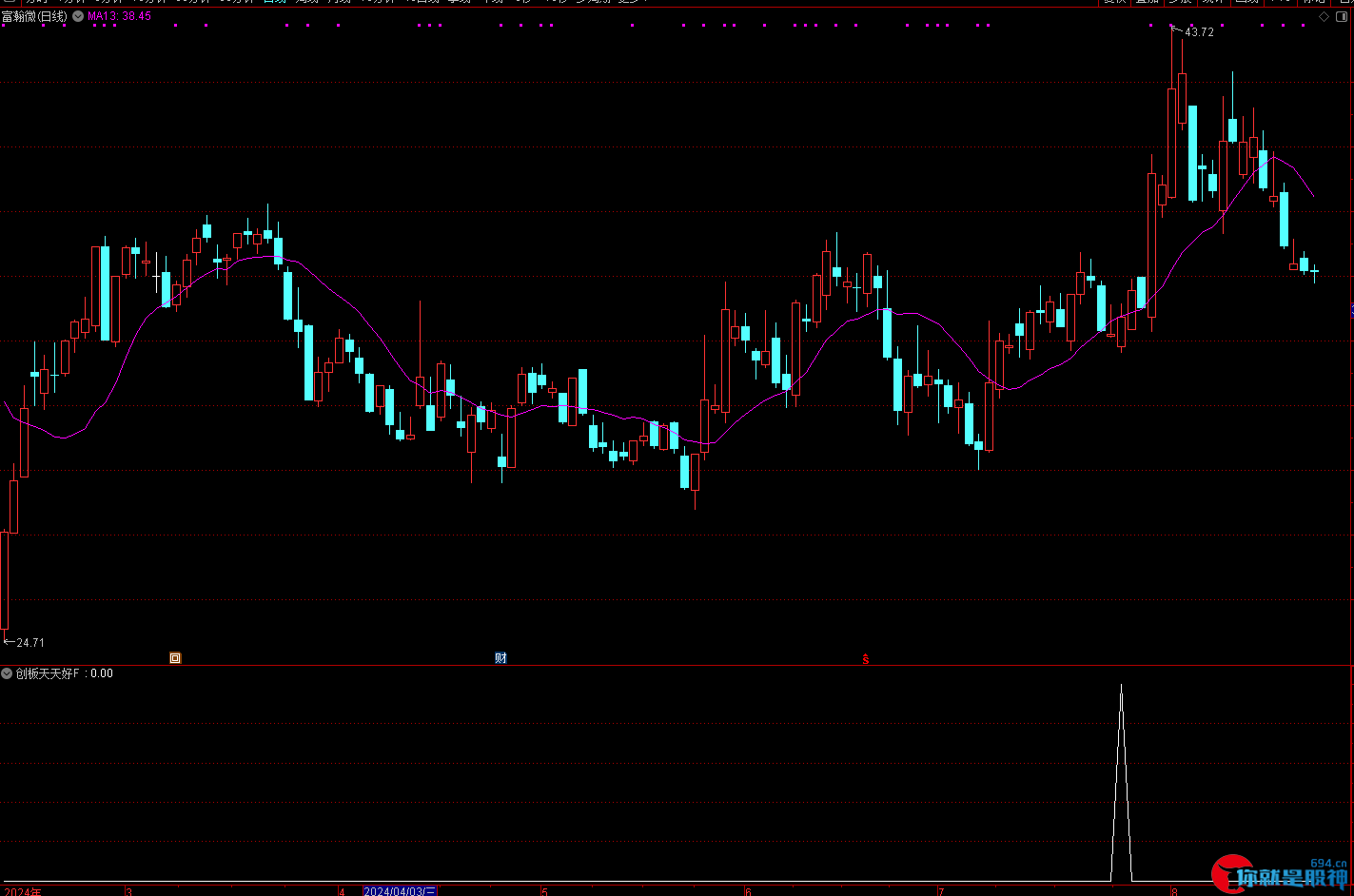Toggle the side panel icon at top-right

pos(1343,16)
